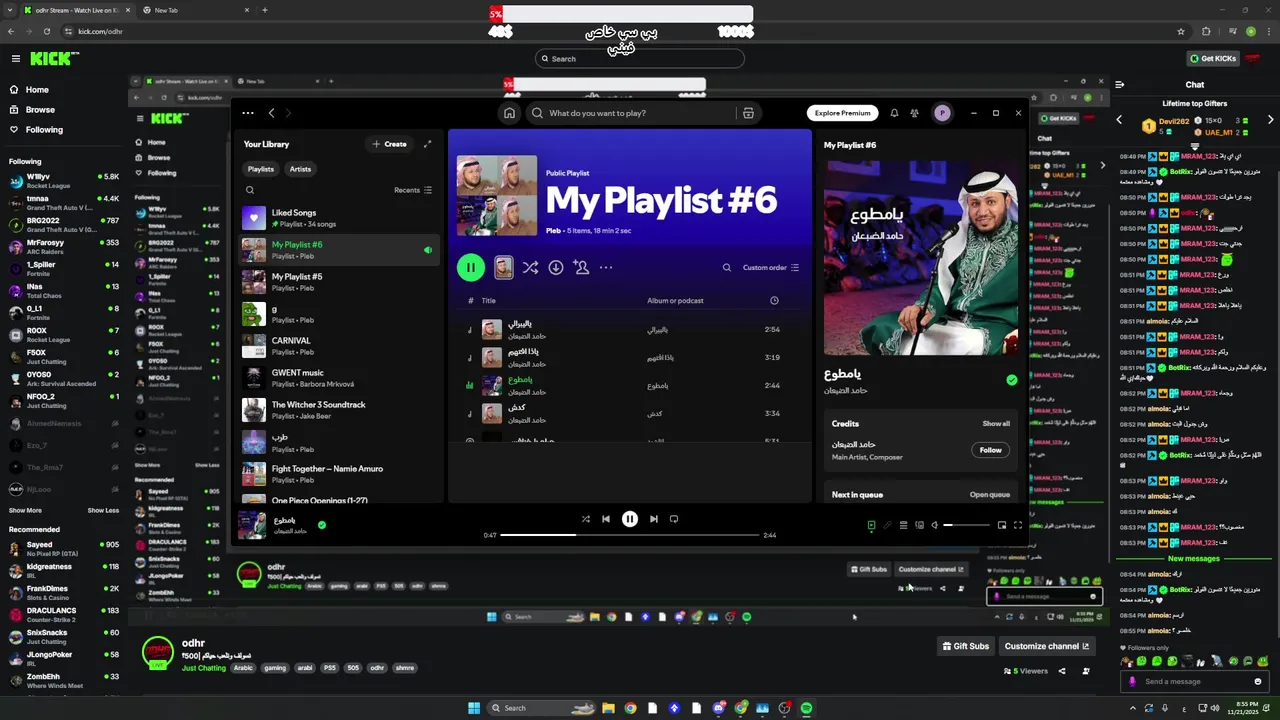This screenshot has height=720, width=1280.
Task: Search in Your Library magnifier
Action: pos(250,190)
